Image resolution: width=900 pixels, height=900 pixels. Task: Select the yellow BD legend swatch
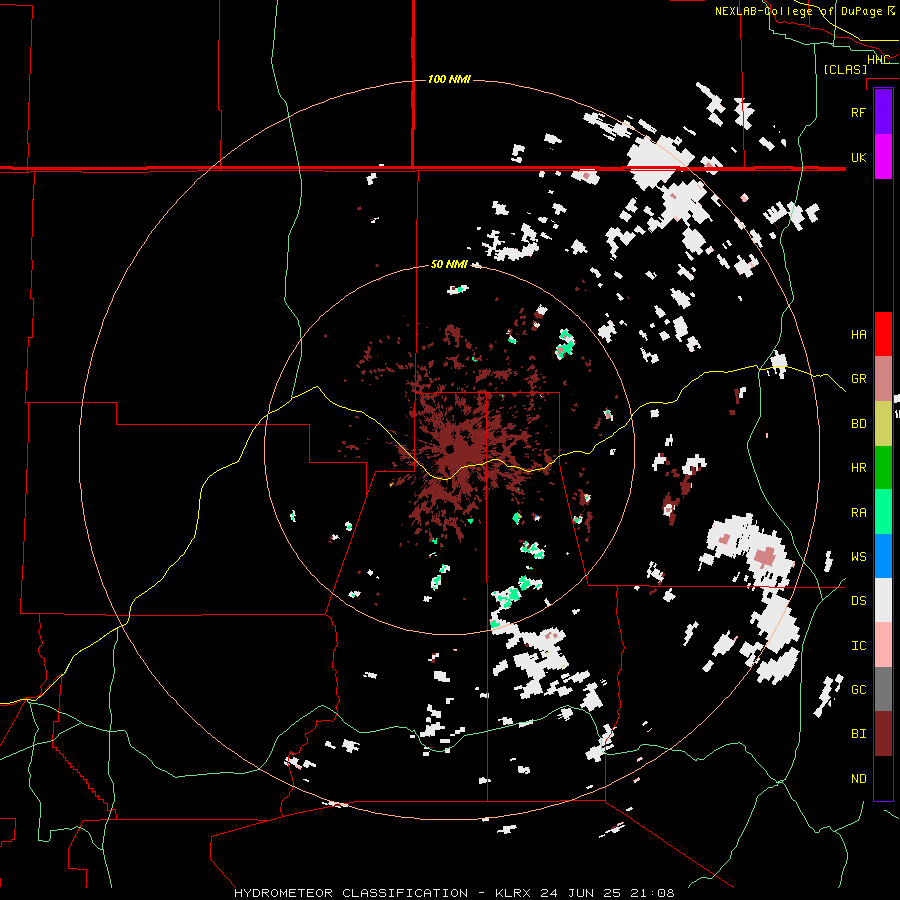point(883,424)
